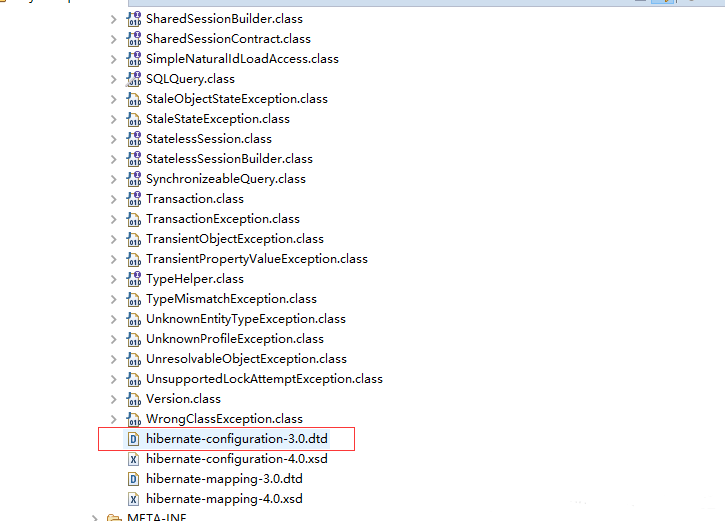Expand the UnknownProfileException.class node
The image size is (725, 521).
point(113,339)
